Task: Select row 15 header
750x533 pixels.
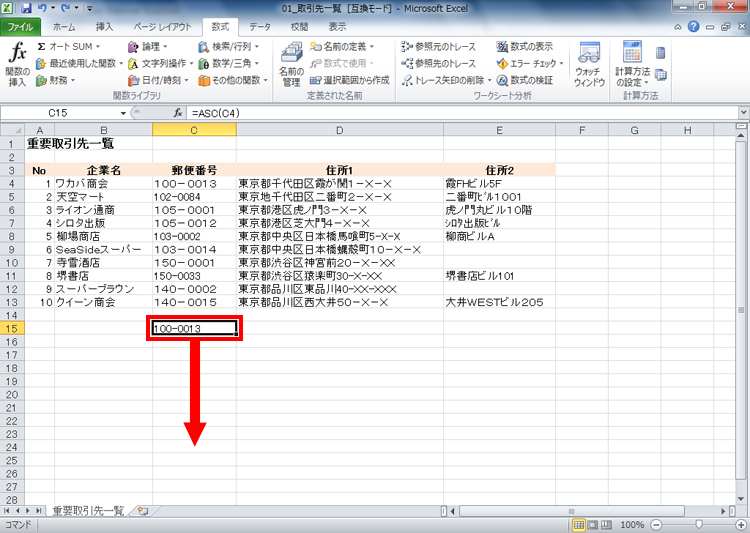Action: pyautogui.click(x=12, y=328)
